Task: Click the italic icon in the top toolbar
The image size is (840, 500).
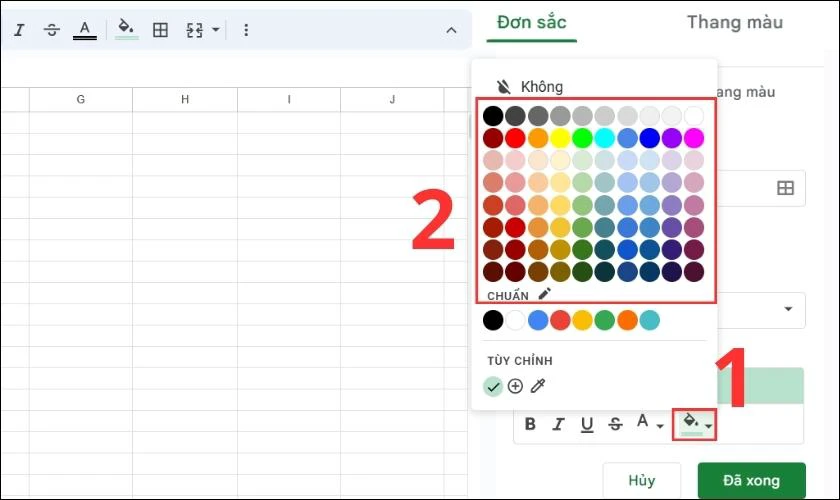Action: pos(19,30)
